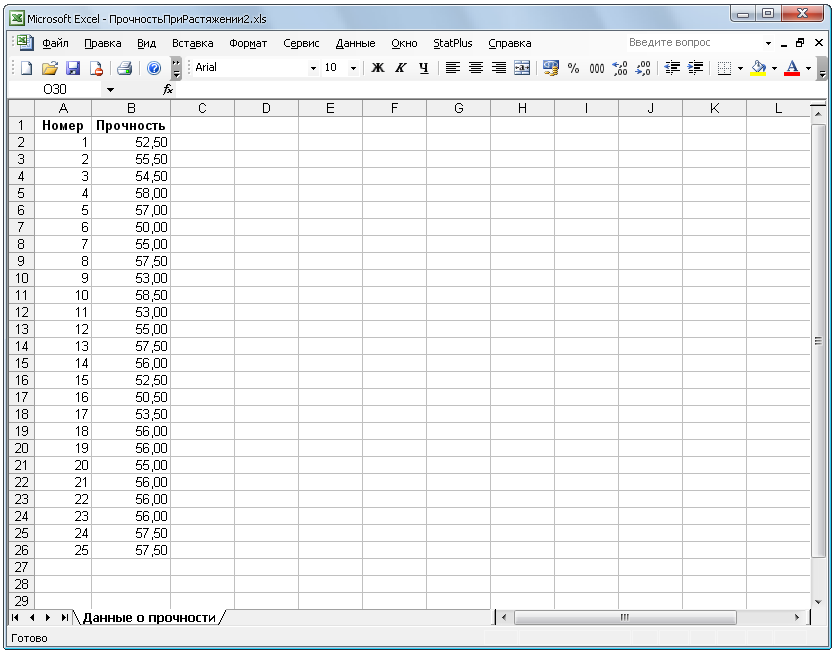Select the cell with value 58,50
This screenshot has height=654, width=835.
pos(131,295)
